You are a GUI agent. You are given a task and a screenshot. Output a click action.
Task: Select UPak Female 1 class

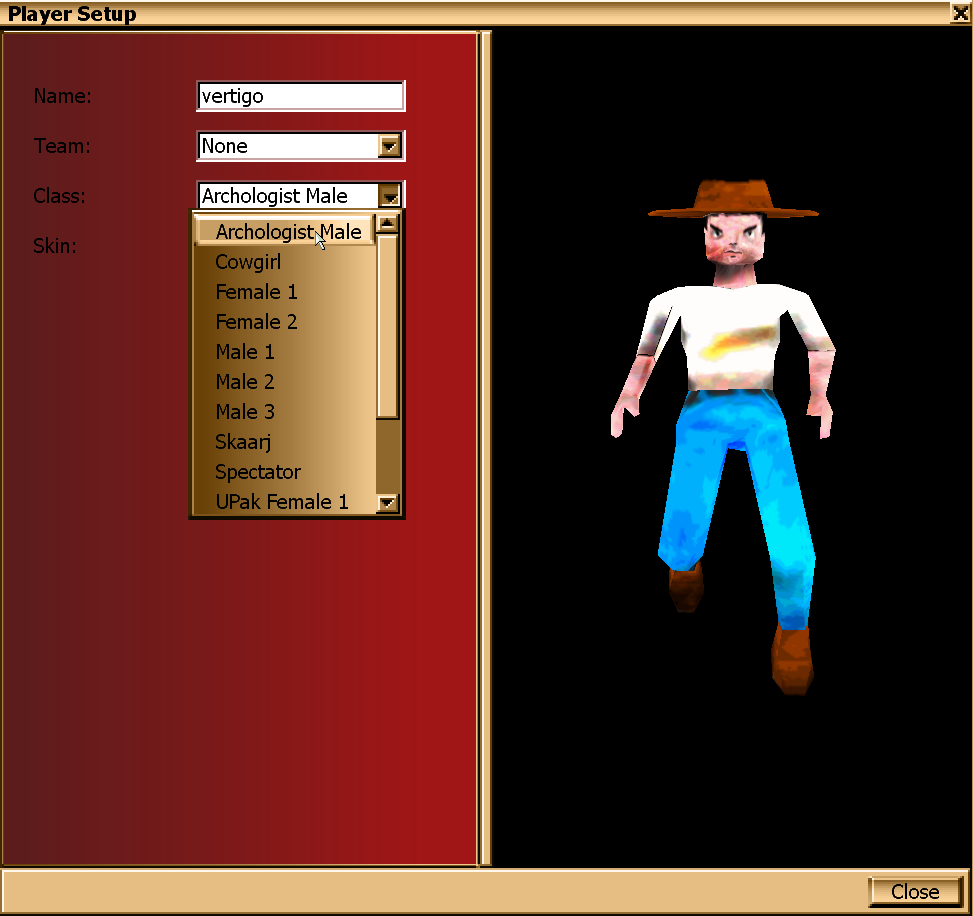coord(285,501)
